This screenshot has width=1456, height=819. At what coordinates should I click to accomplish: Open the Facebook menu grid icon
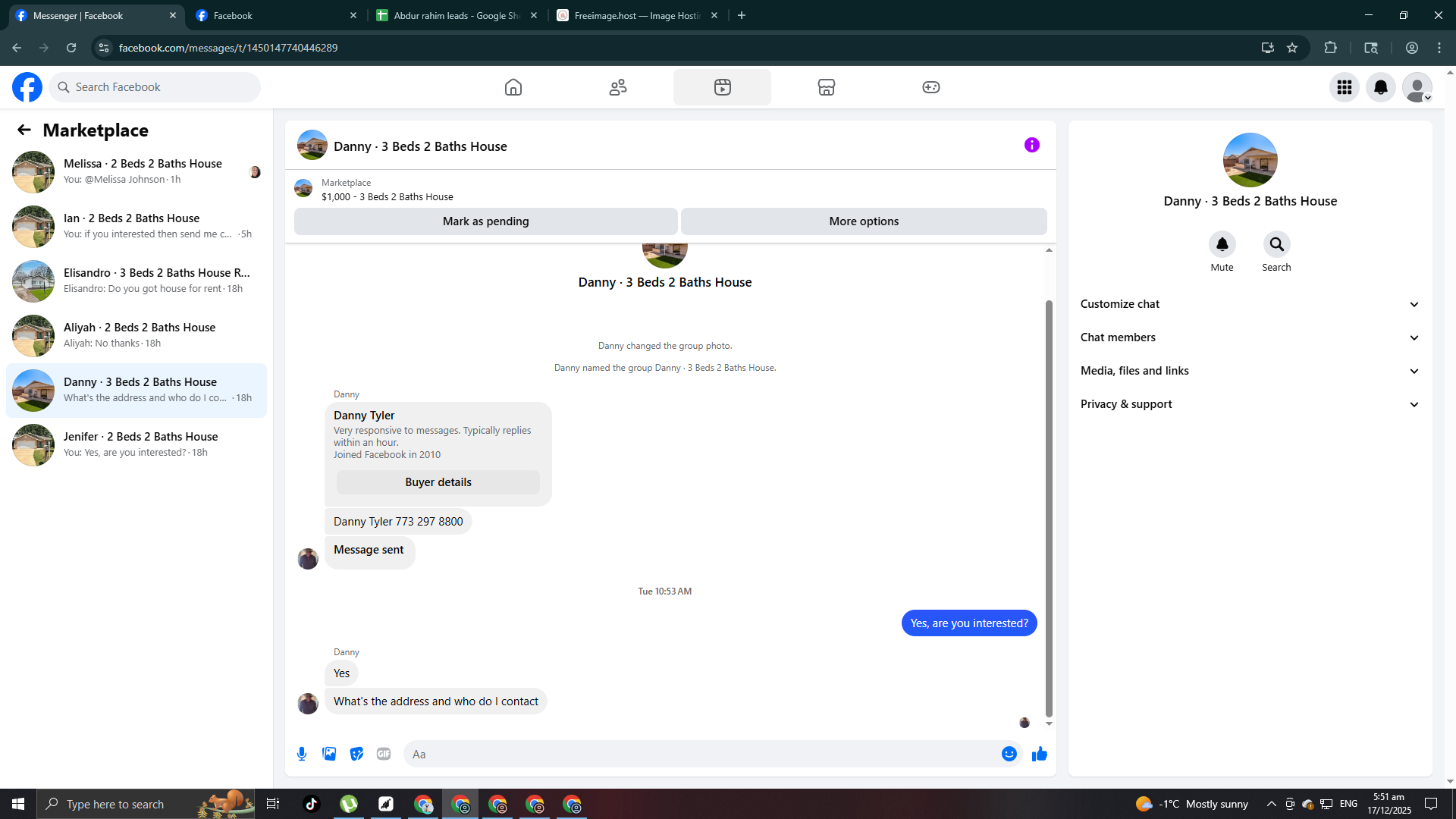click(x=1345, y=87)
